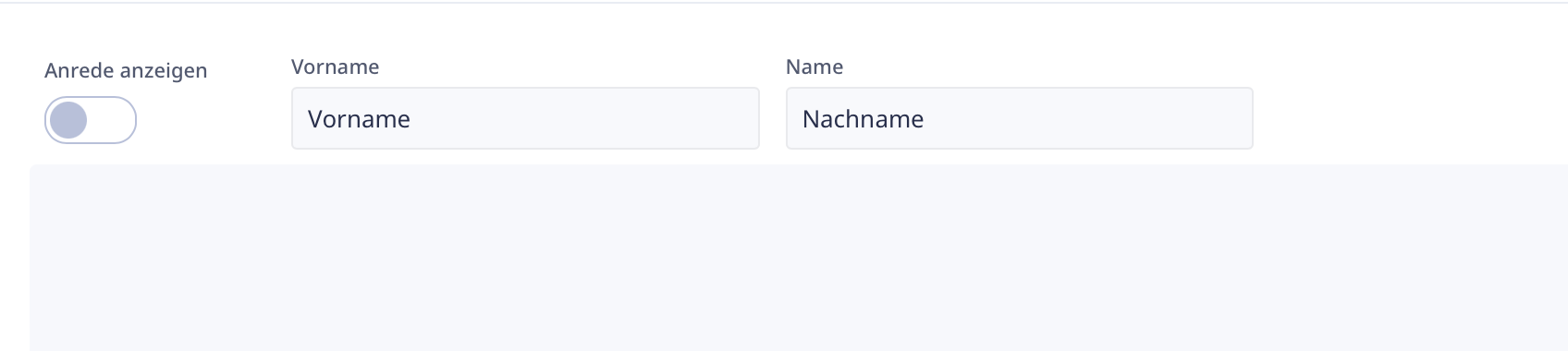
Task: Click the empty gray panel below the fields
Action: pos(799,258)
